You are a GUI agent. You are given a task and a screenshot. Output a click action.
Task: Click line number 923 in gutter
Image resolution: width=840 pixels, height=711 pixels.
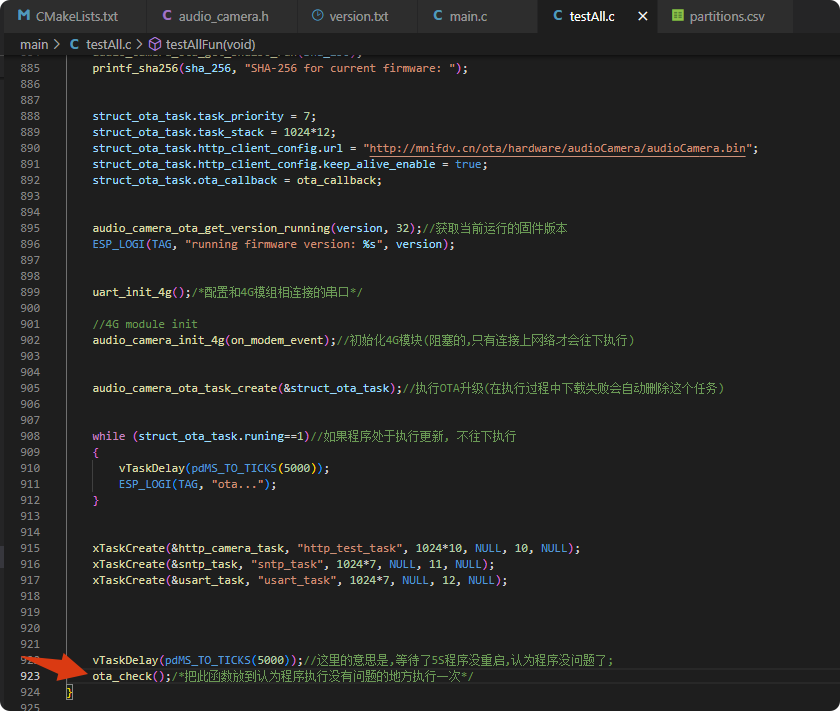click(x=30, y=676)
